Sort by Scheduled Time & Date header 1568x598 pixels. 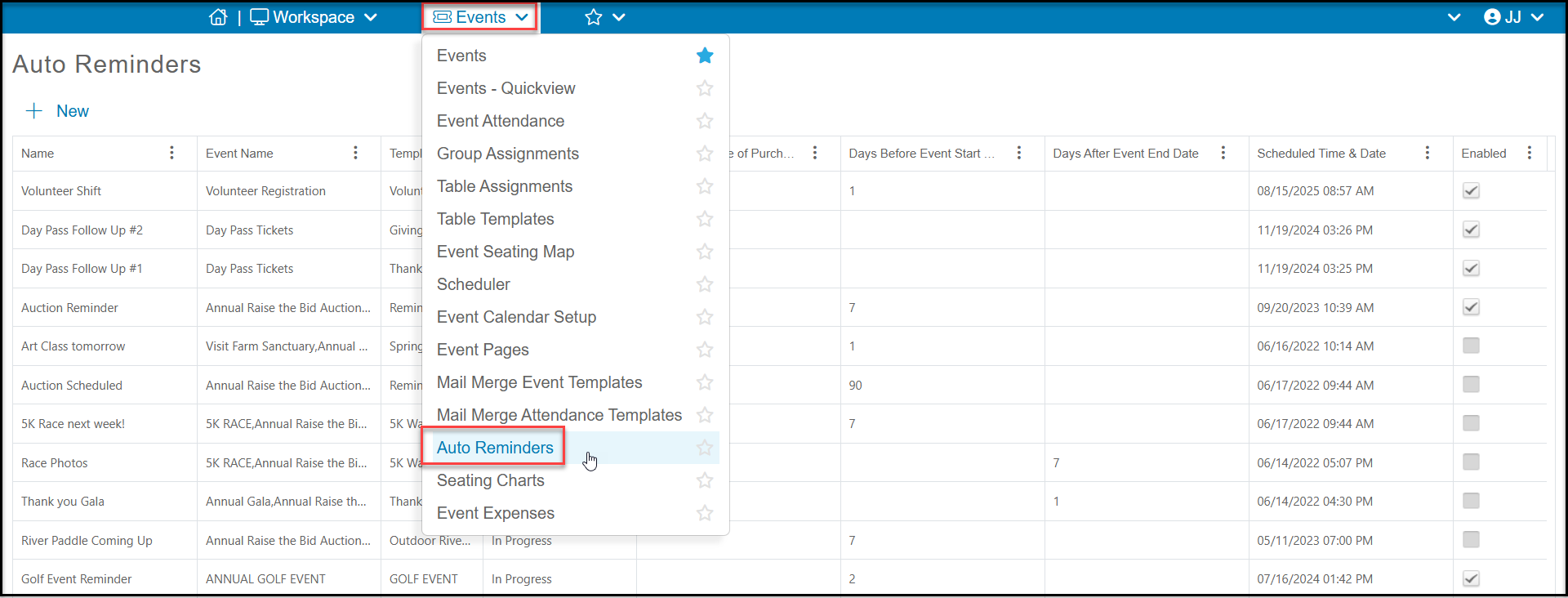tap(1321, 154)
